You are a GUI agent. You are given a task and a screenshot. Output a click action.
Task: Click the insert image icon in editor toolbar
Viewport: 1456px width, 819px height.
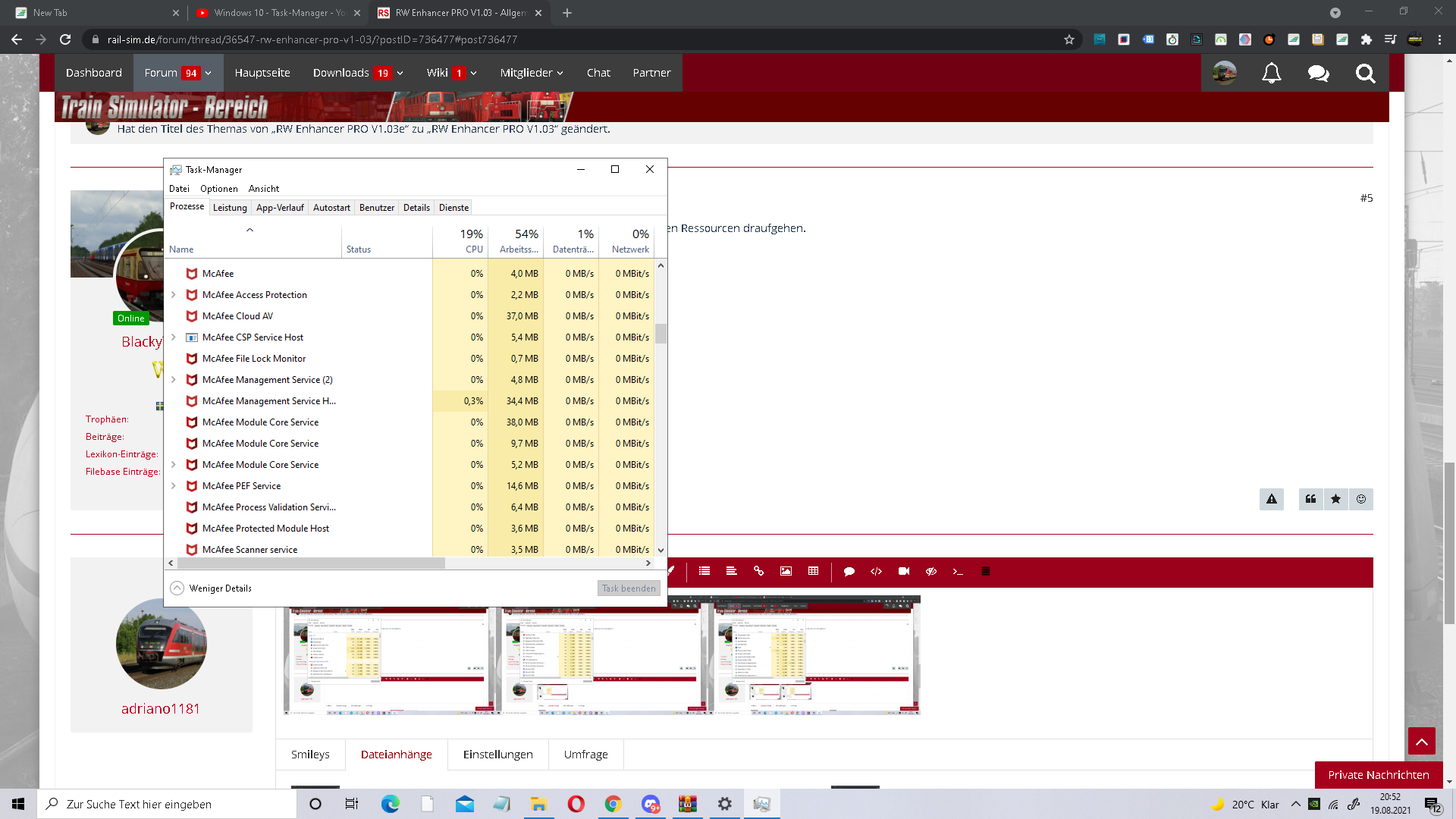(x=786, y=571)
